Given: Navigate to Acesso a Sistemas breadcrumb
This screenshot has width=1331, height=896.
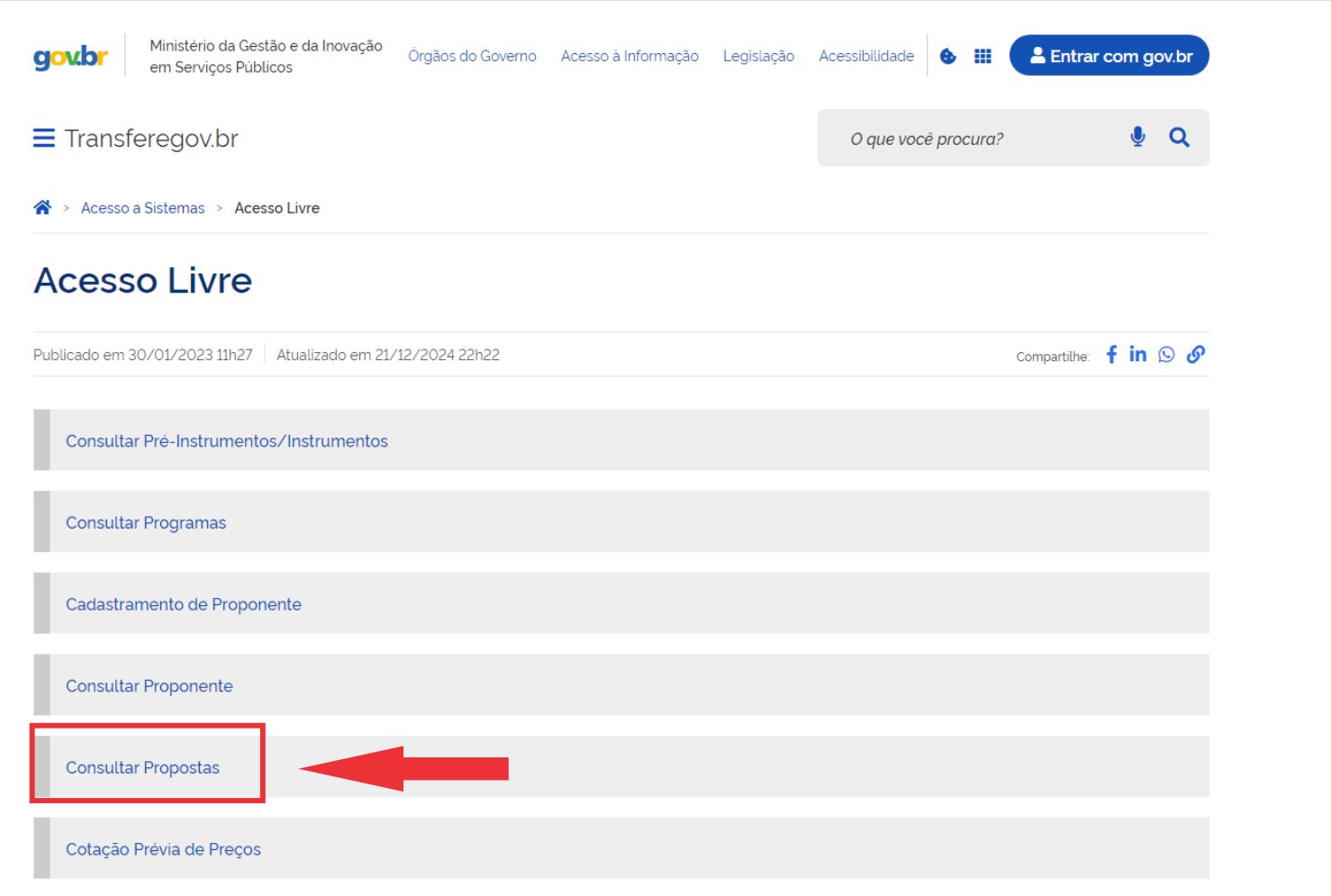Looking at the screenshot, I should 142,208.
